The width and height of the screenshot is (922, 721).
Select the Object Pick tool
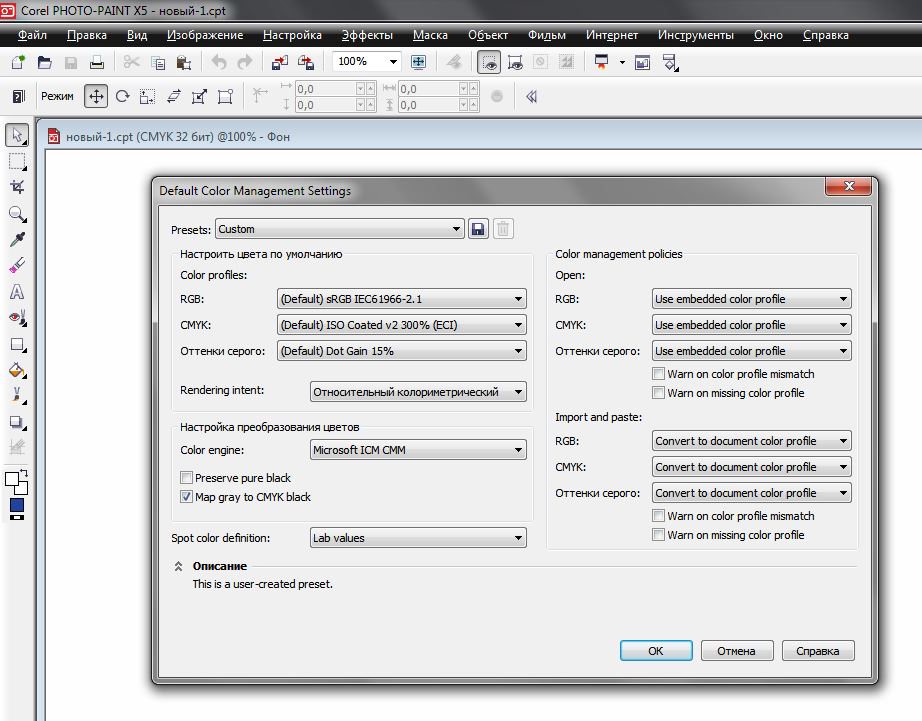(17, 135)
